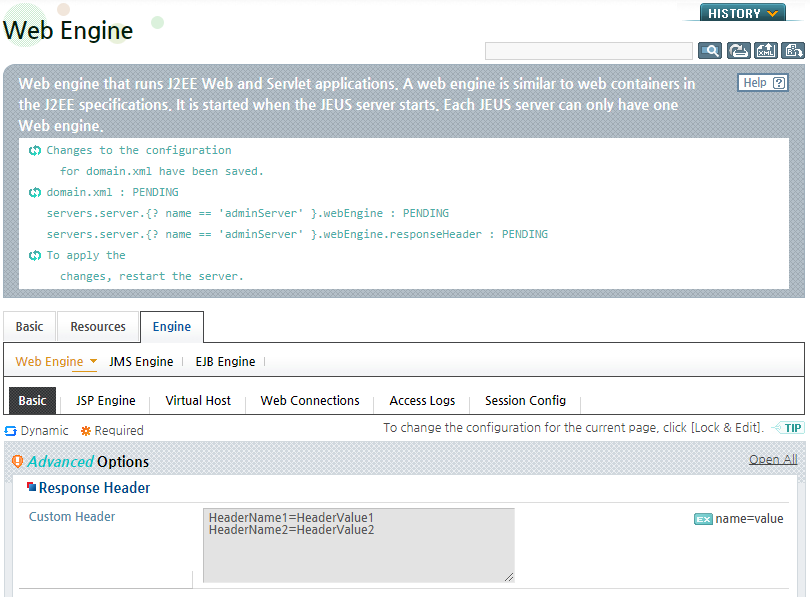
Task: Click the 'changes, restart the server.' text
Action: click(x=151, y=276)
